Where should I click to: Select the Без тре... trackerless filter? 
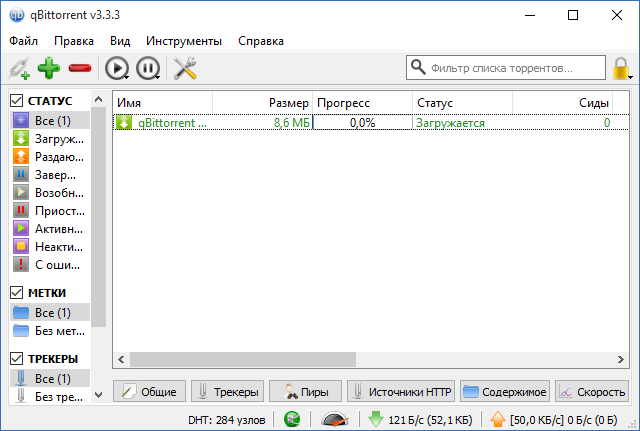[50, 396]
